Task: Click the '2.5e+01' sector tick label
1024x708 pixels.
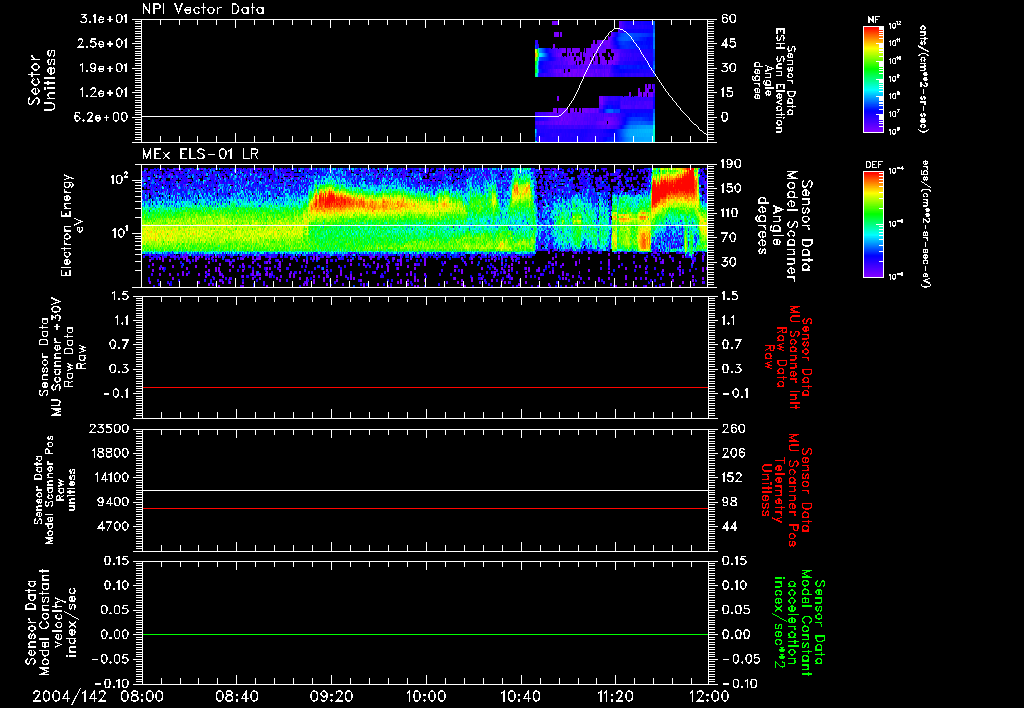Action: (104, 43)
